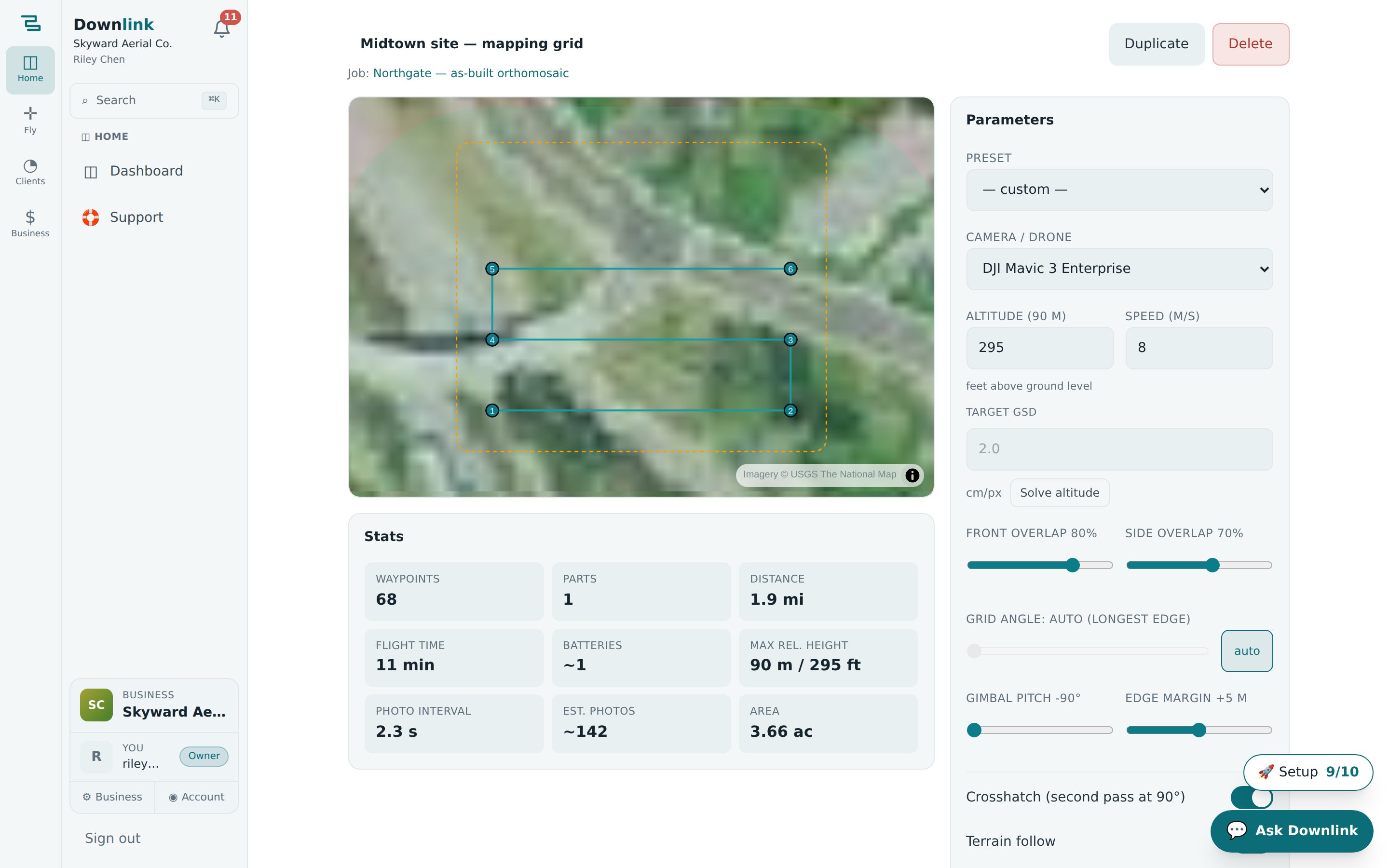Click the Distance 1.9 mi stat
The image size is (1389, 868).
pyautogui.click(x=828, y=591)
